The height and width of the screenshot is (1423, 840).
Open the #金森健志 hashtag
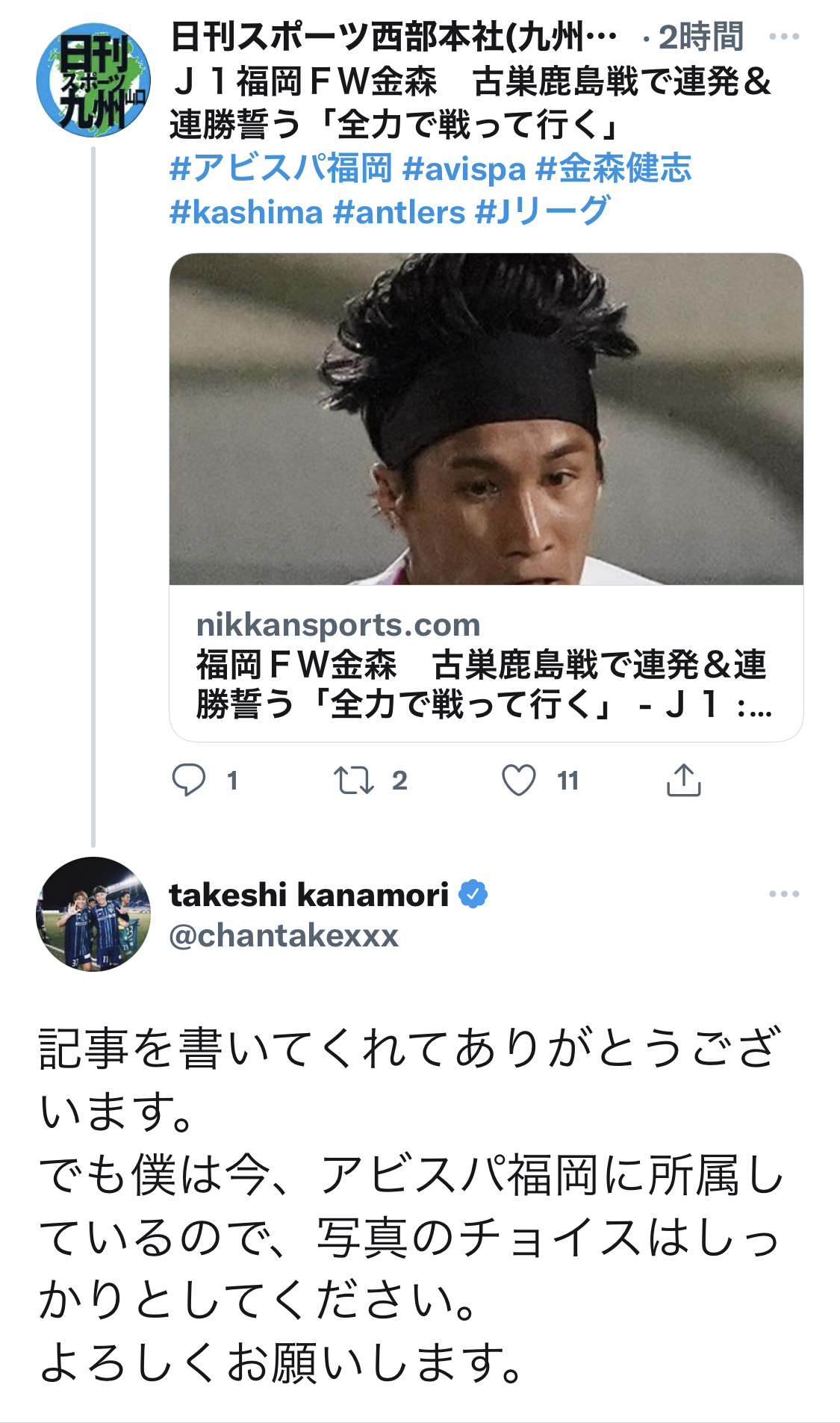[x=614, y=169]
